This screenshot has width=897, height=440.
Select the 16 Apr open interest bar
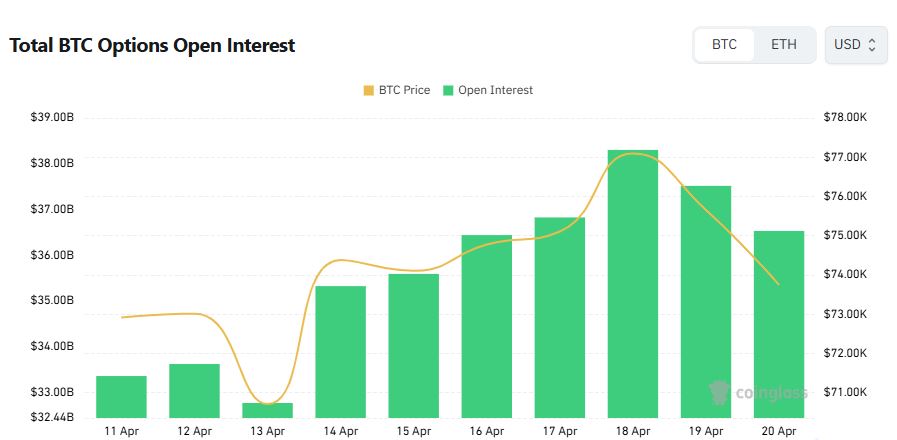pyautogui.click(x=487, y=326)
